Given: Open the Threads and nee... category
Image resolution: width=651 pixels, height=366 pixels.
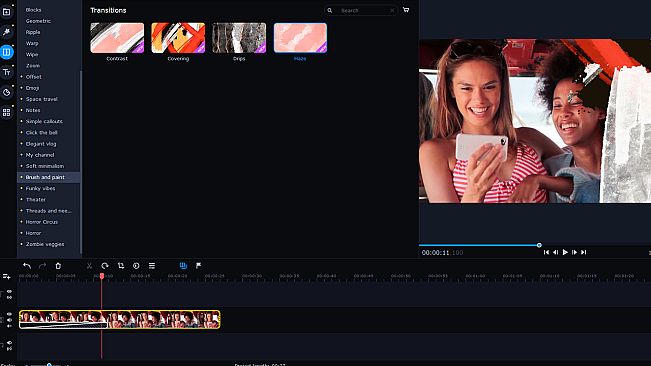Looking at the screenshot, I should [49, 211].
